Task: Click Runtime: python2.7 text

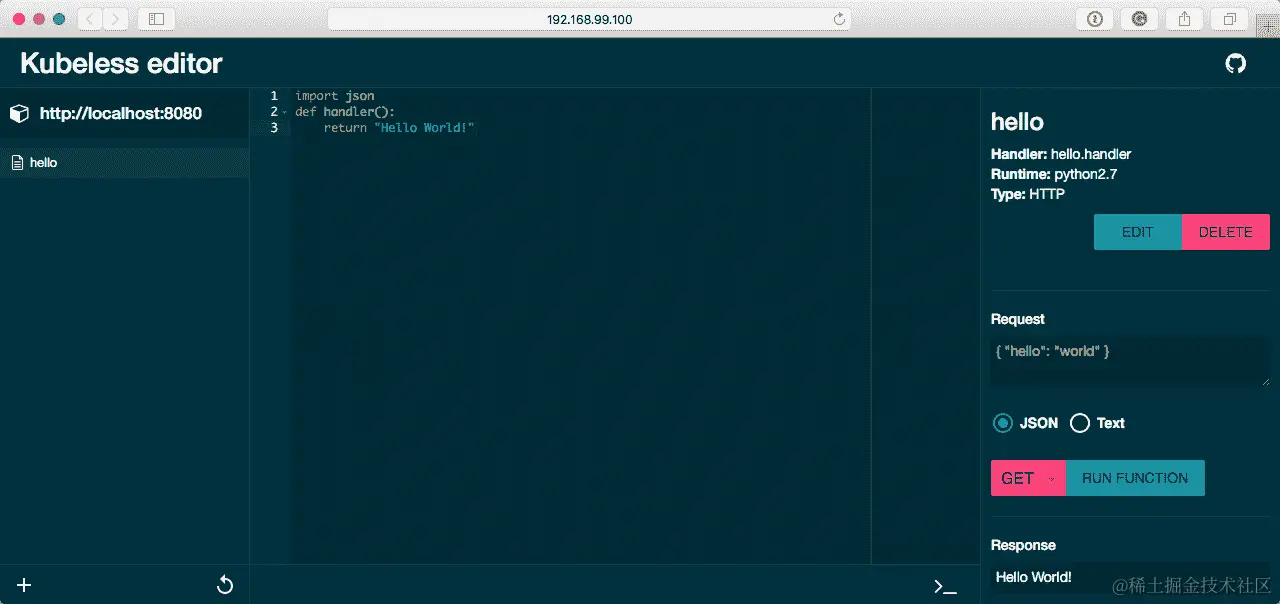Action: tap(1054, 174)
